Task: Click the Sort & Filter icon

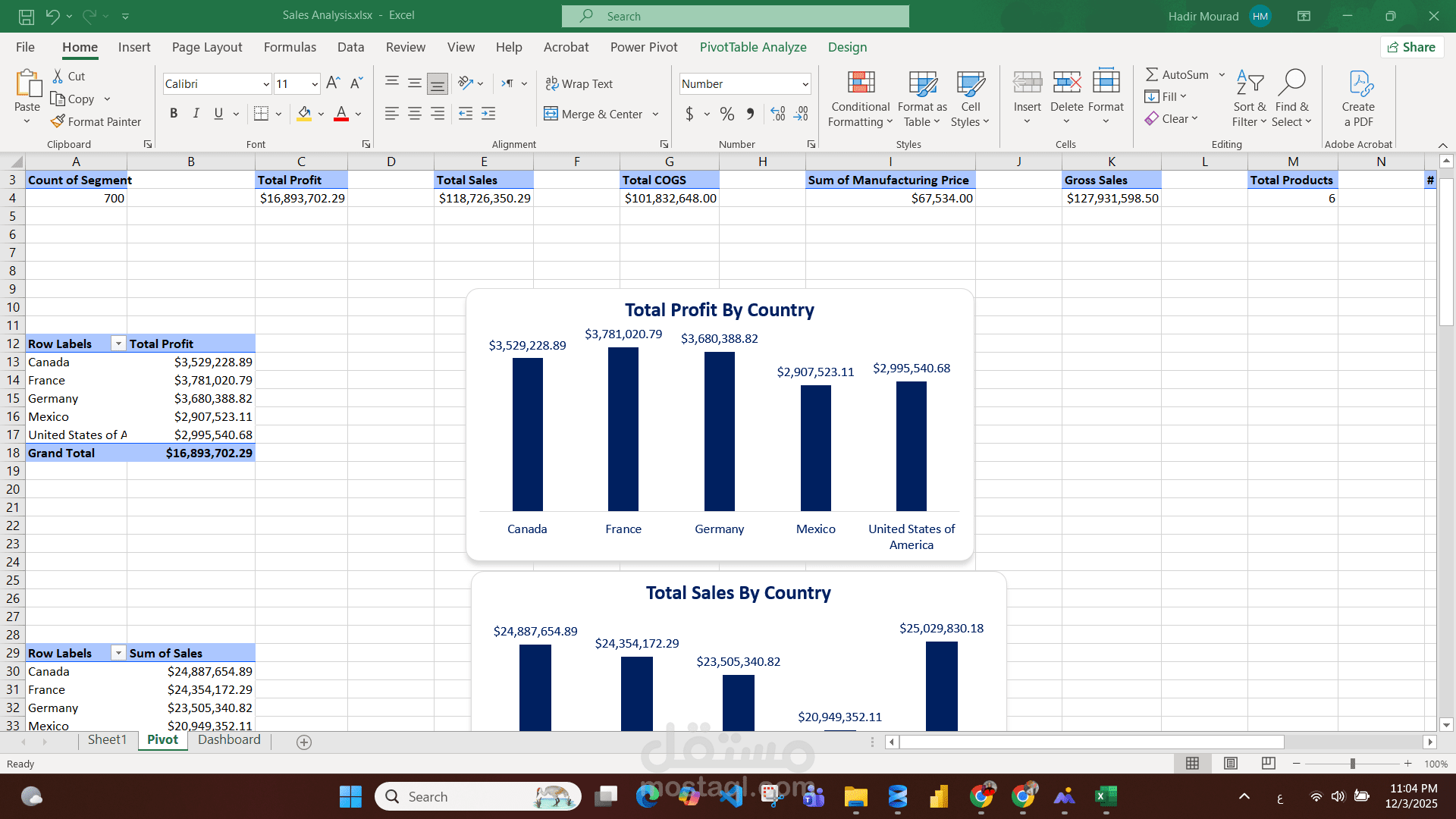Action: coord(1249,83)
